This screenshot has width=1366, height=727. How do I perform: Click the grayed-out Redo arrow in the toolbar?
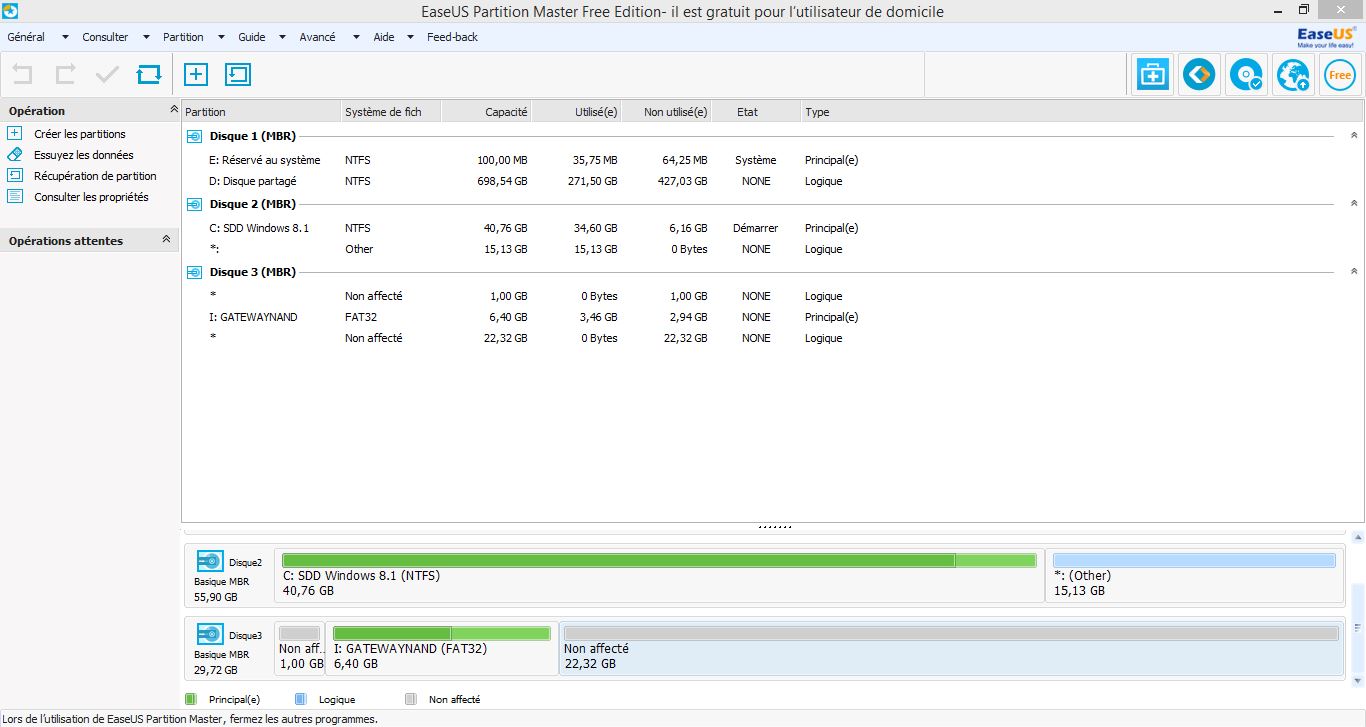pyautogui.click(x=65, y=74)
